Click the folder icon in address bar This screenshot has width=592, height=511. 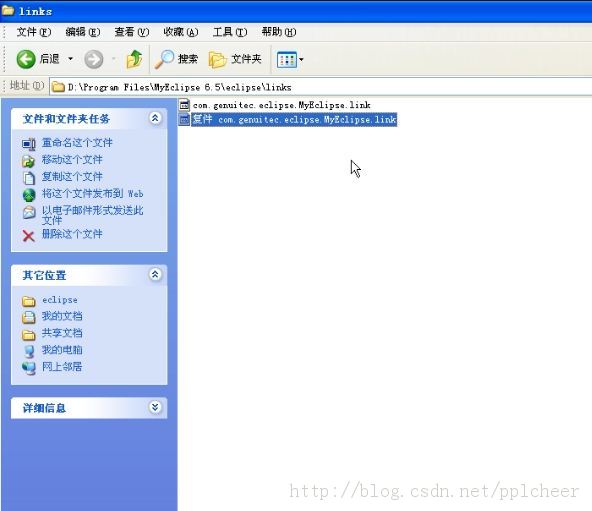[58, 87]
